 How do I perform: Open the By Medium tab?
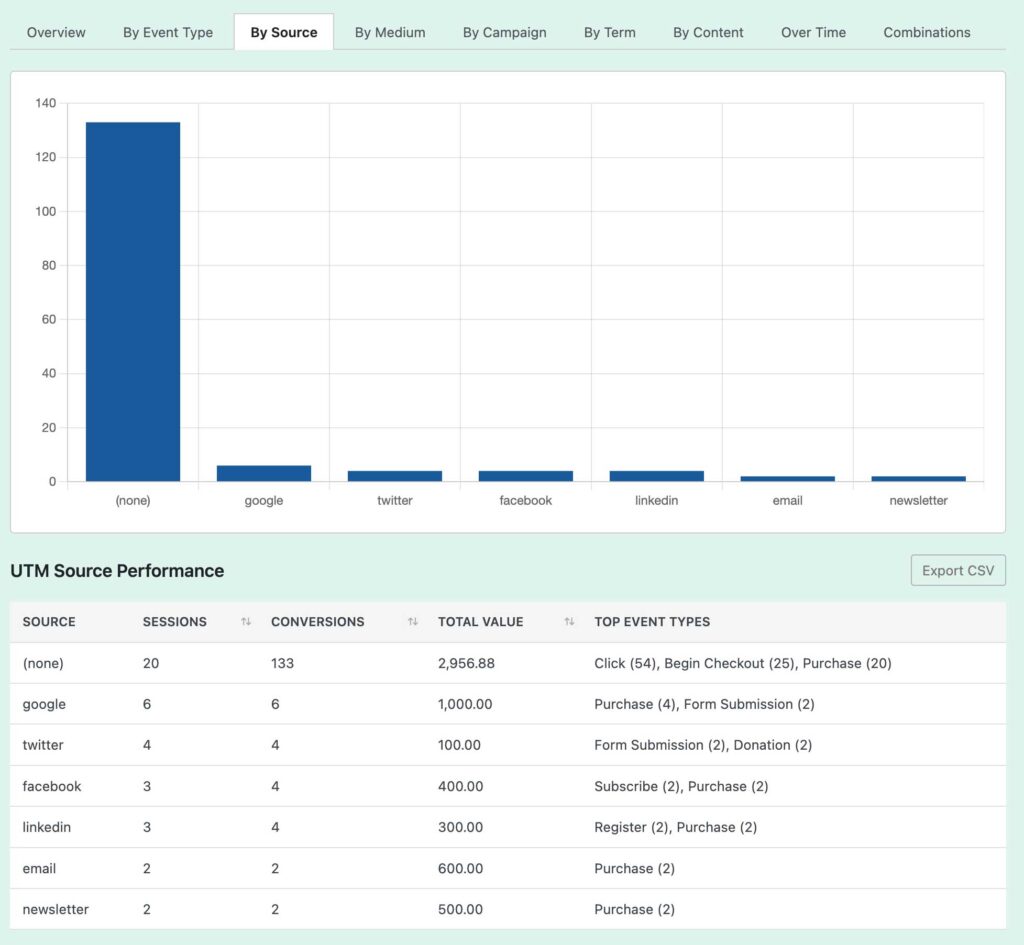pos(390,32)
